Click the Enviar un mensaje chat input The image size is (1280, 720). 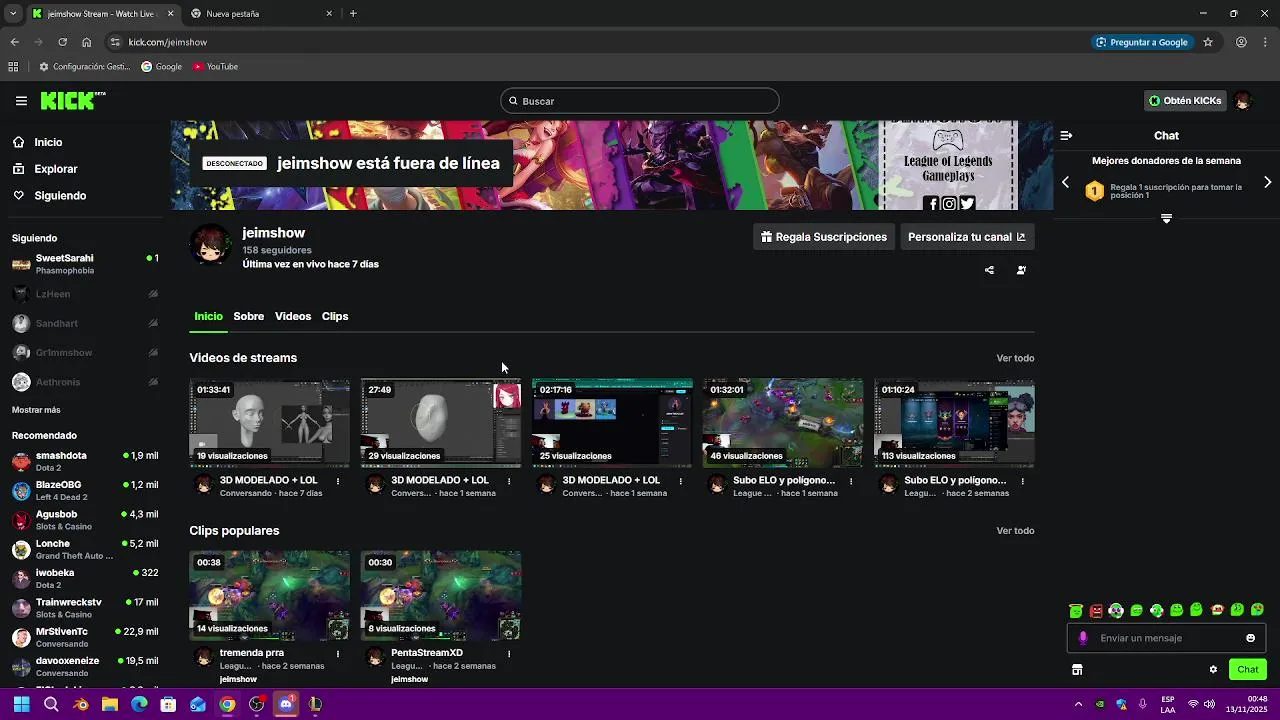(1166, 638)
